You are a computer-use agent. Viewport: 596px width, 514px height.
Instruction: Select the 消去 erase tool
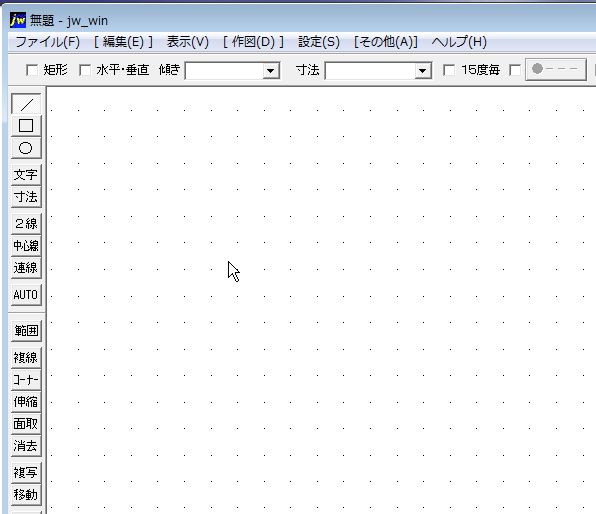[x=26, y=446]
